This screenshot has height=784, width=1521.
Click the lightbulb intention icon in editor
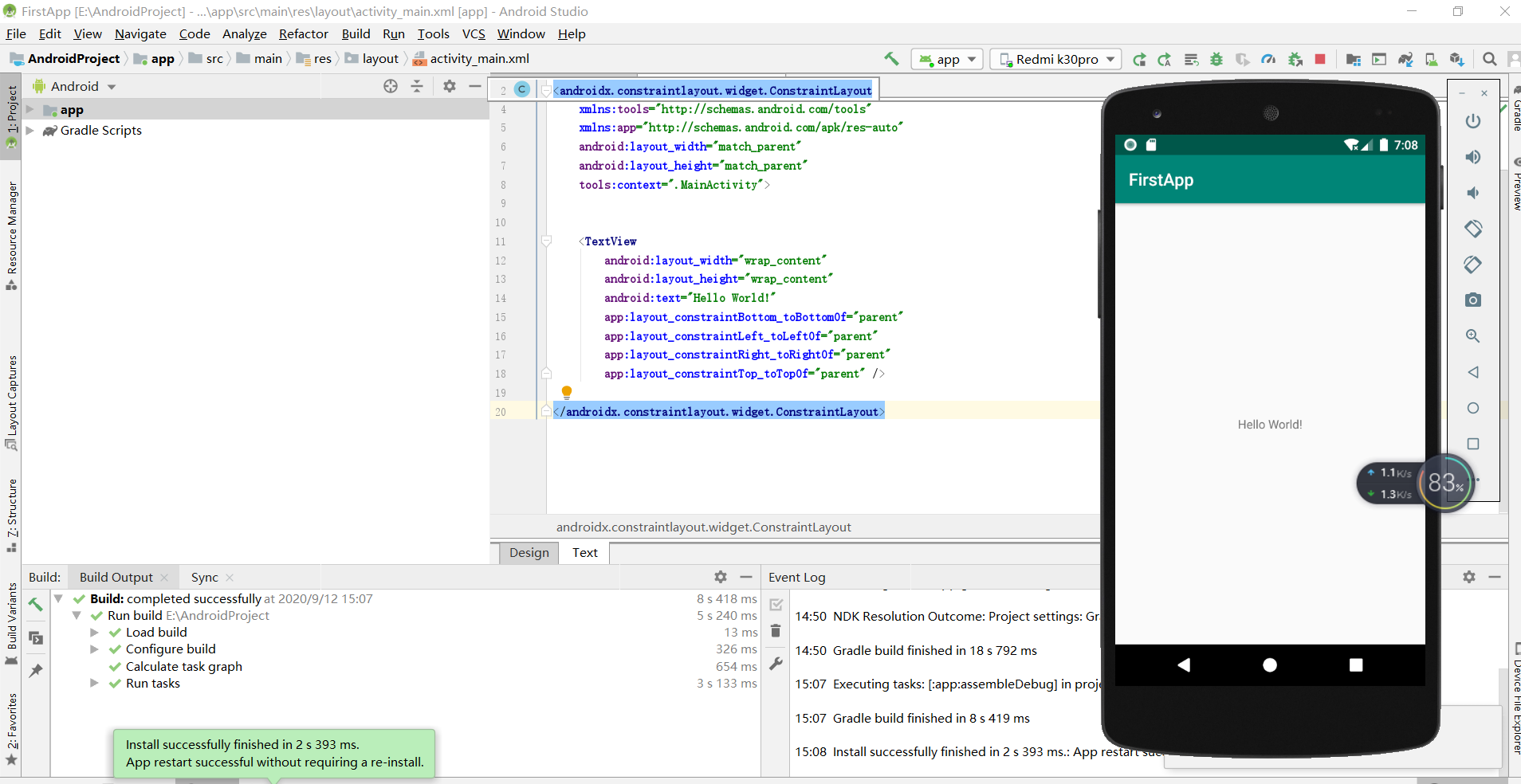click(x=567, y=392)
